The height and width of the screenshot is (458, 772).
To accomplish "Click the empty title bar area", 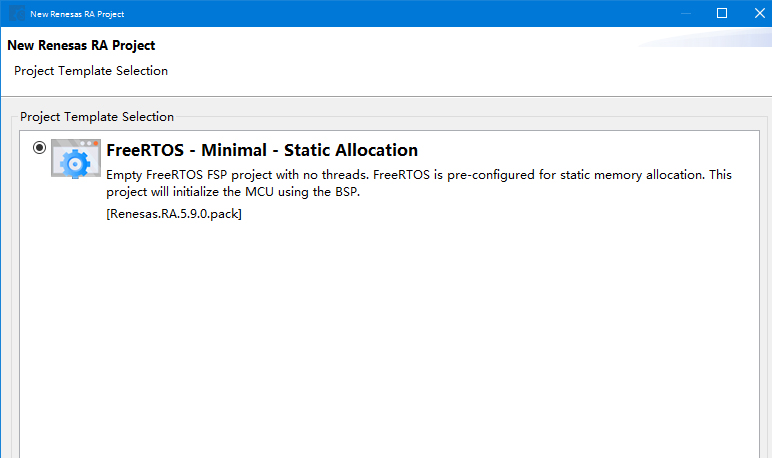I will click(400, 13).
